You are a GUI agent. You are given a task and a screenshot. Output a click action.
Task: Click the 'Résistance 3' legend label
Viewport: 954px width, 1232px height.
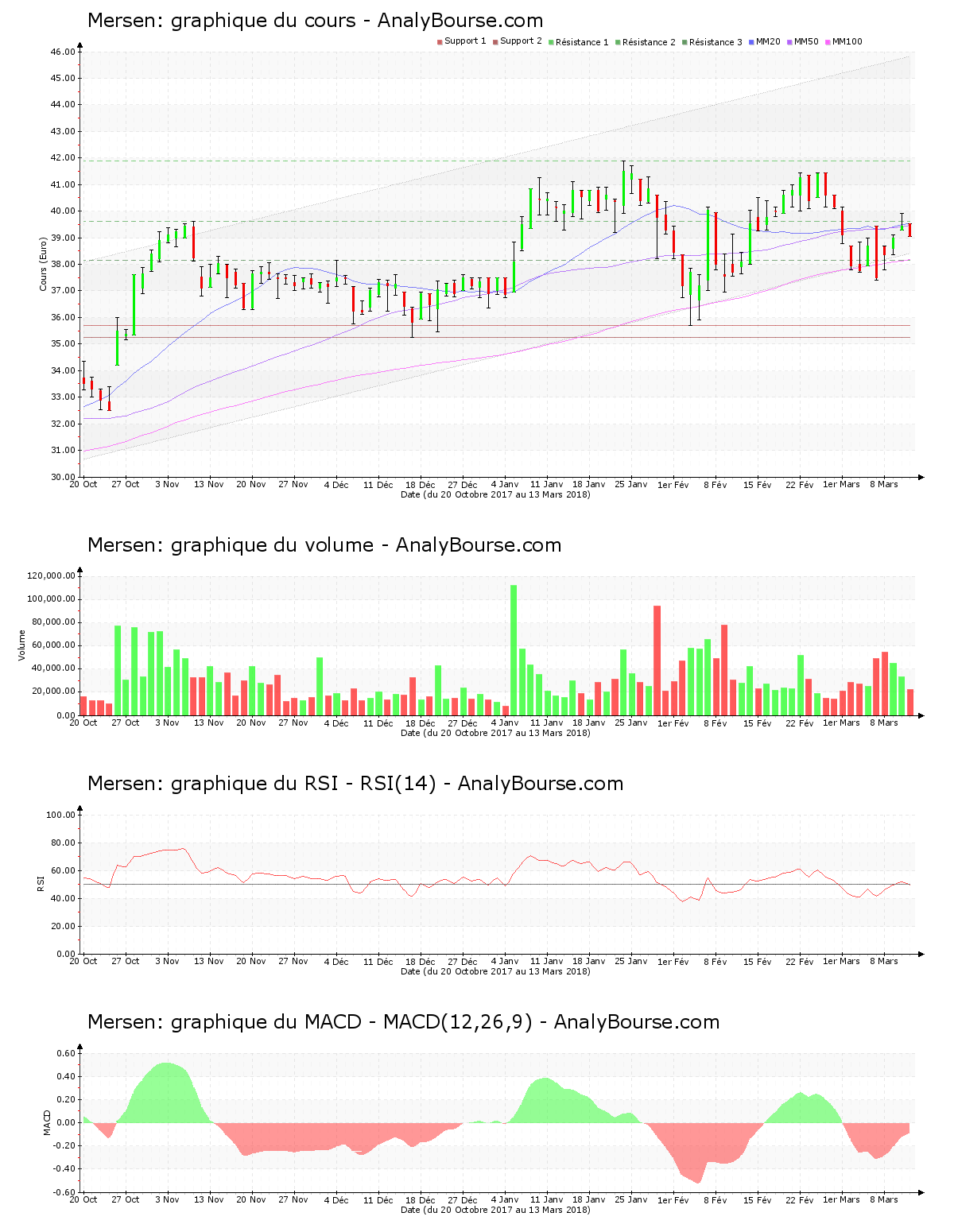click(x=716, y=42)
